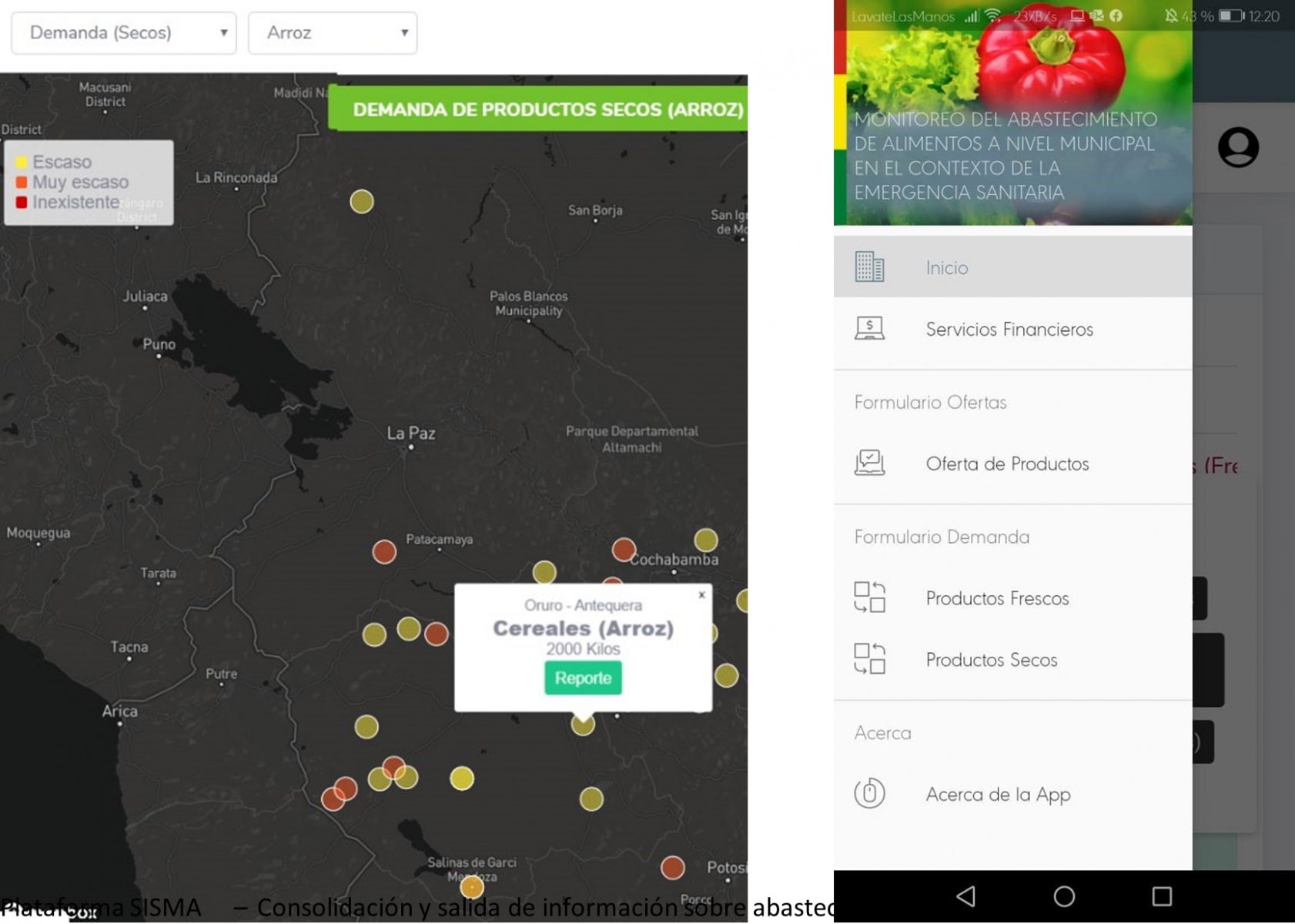1295x924 pixels.
Task: Open Servicios Financieros via its laptop icon
Action: tap(871, 327)
